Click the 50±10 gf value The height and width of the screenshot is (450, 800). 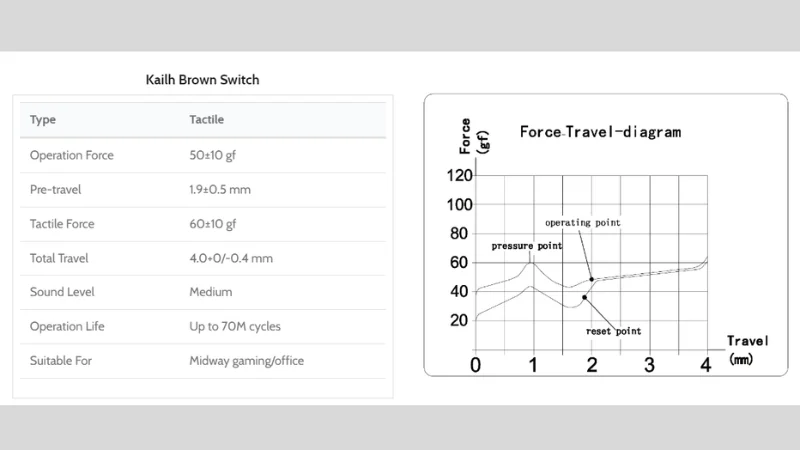(x=213, y=155)
